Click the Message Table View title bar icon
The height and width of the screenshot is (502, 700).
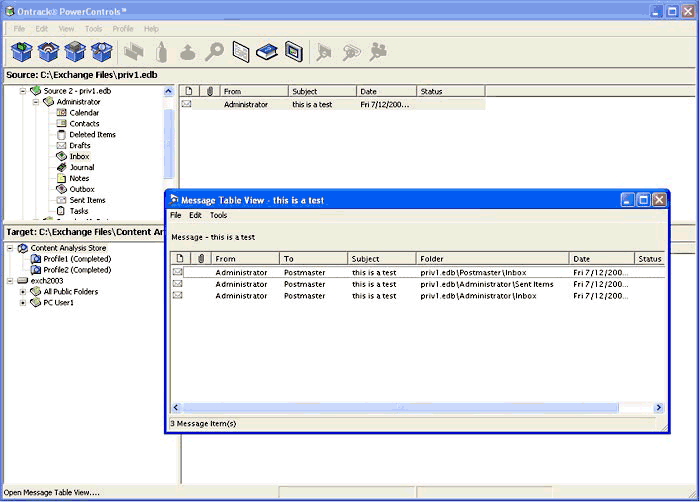pyautogui.click(x=174, y=200)
